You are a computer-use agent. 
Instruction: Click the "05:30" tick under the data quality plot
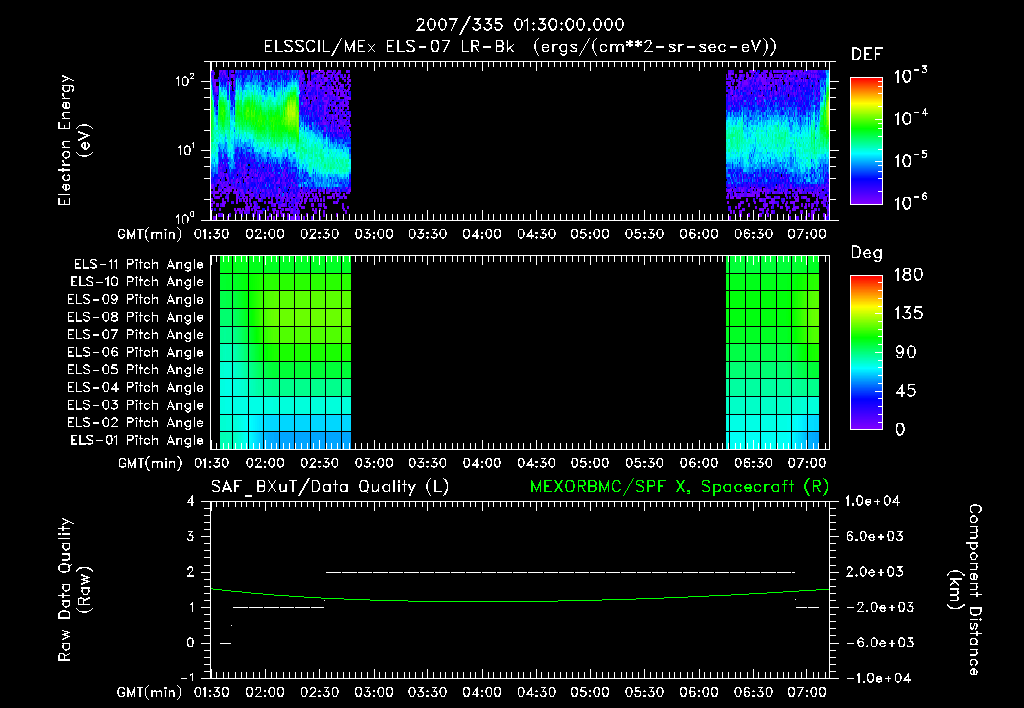[x=644, y=692]
